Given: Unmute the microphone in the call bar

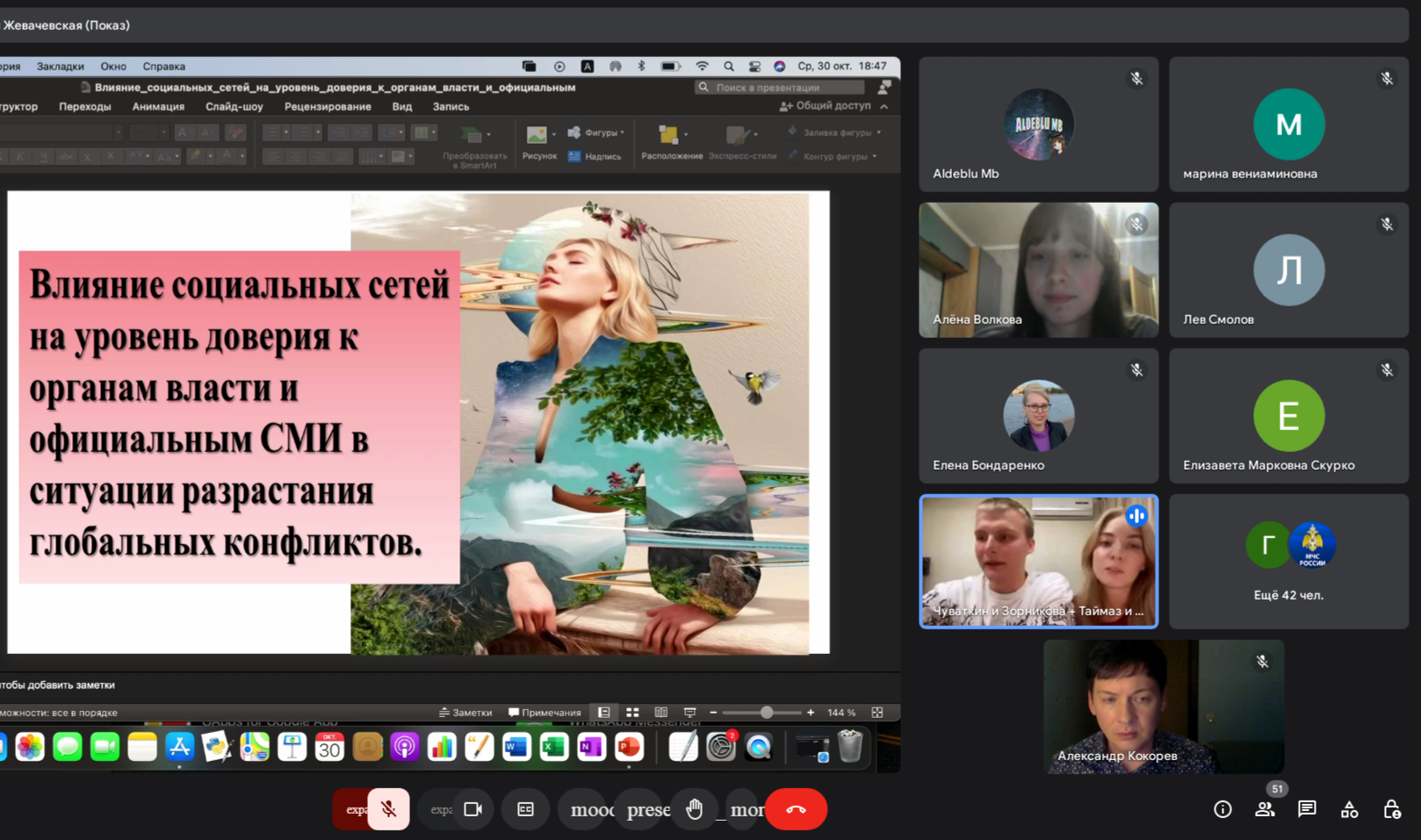Looking at the screenshot, I should coord(388,808).
